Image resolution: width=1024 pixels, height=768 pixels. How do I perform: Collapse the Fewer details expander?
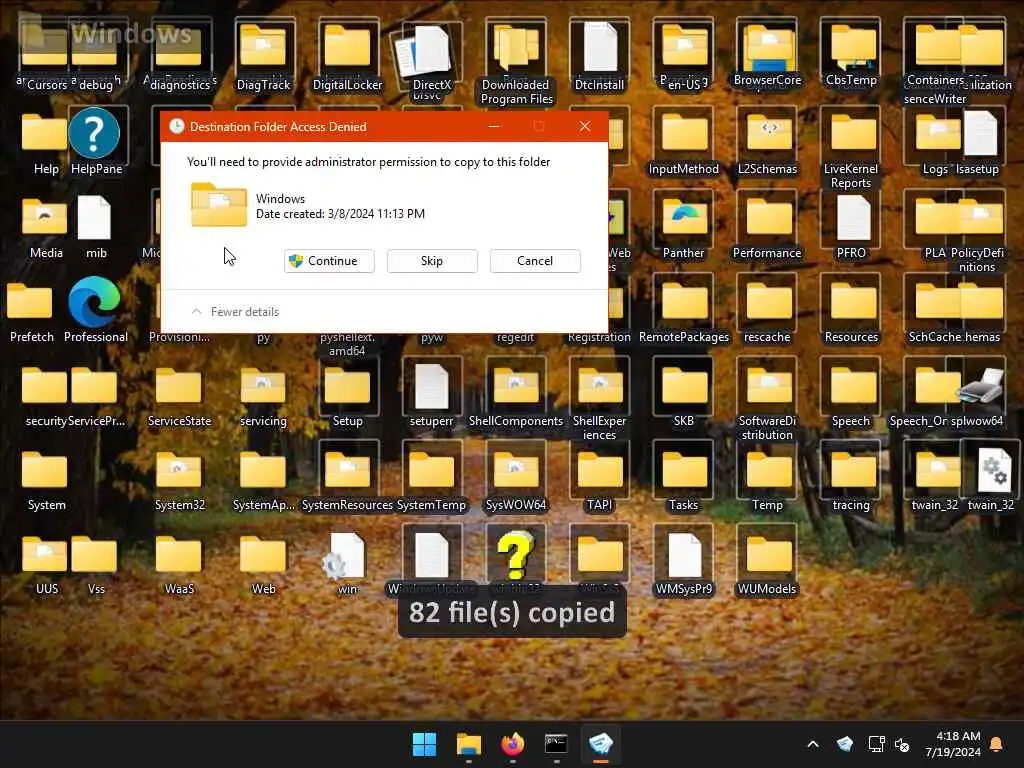236,312
